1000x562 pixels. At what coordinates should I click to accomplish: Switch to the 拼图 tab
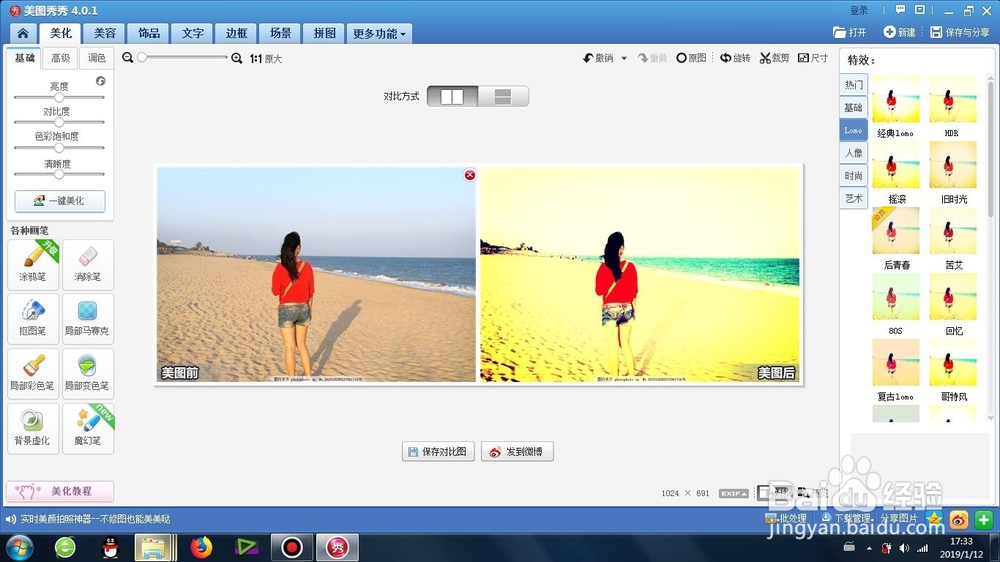pyautogui.click(x=324, y=33)
